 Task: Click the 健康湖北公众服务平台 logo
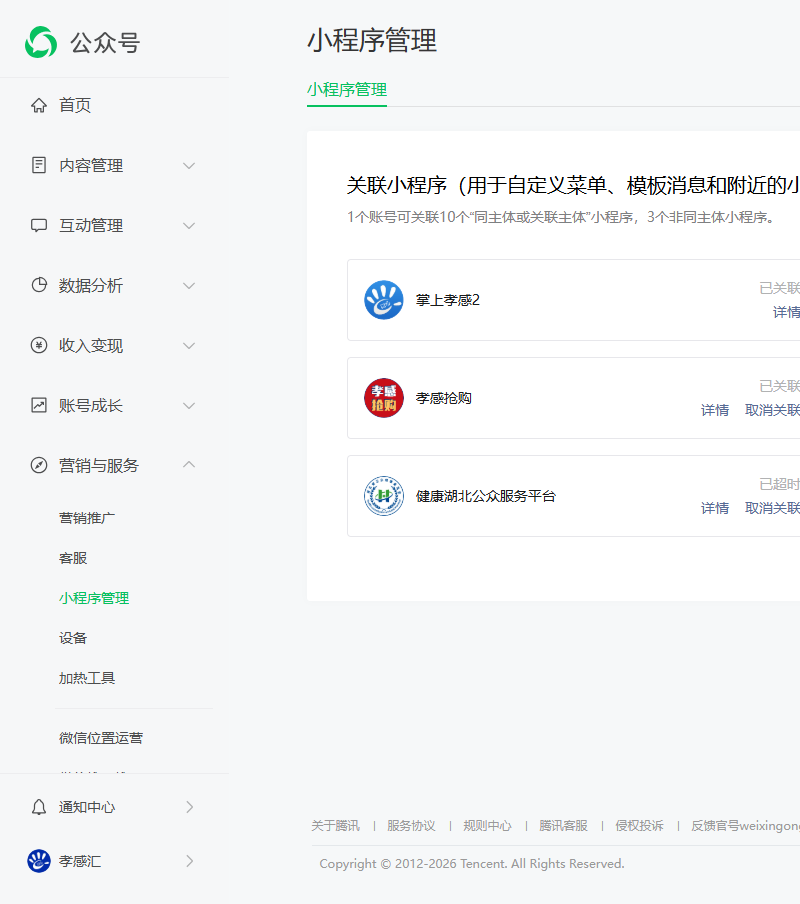[384, 496]
